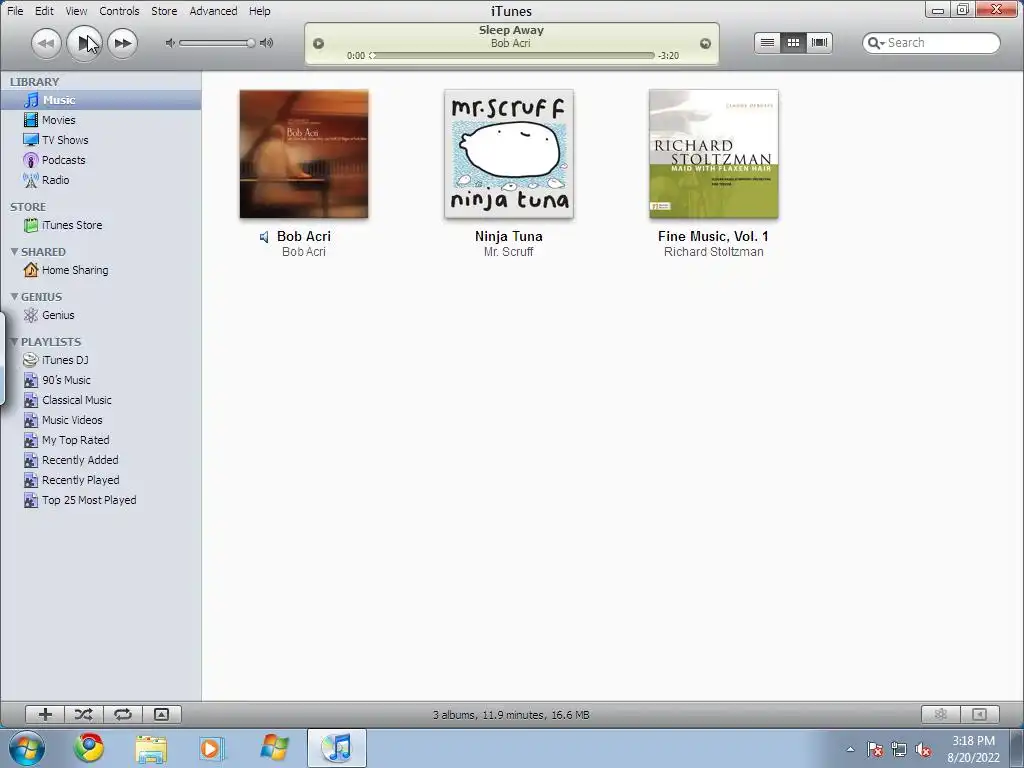The image size is (1024, 768).
Task: Click the low volume speaker icon
Action: coord(170,43)
